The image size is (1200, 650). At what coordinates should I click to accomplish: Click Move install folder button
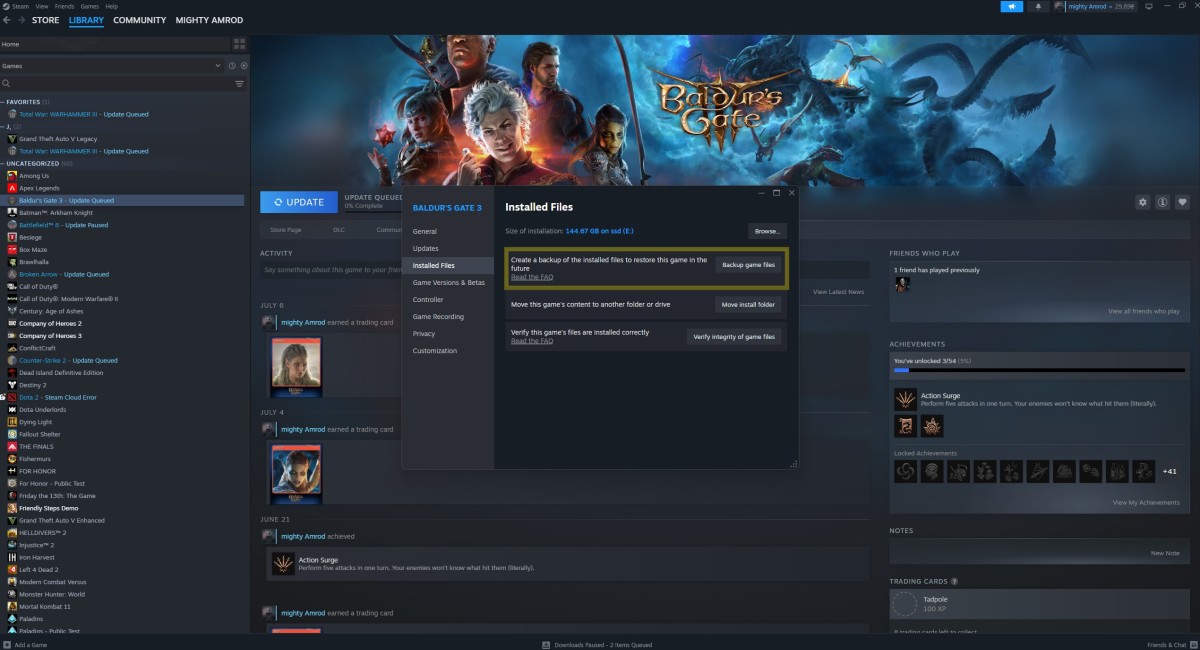748,304
